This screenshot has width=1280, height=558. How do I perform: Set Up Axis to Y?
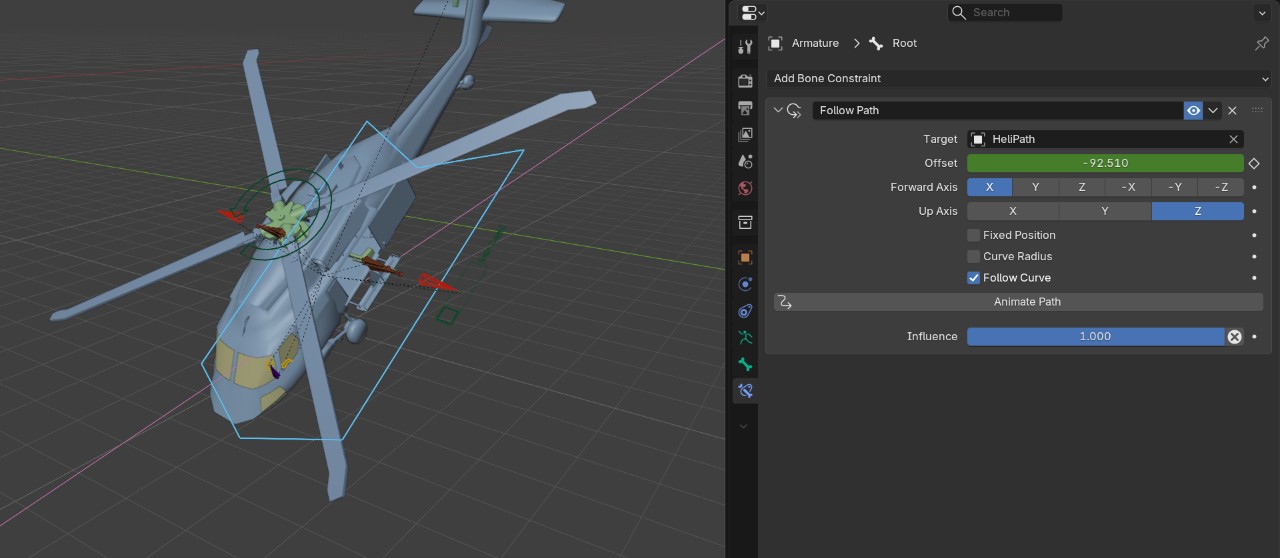pos(1105,211)
